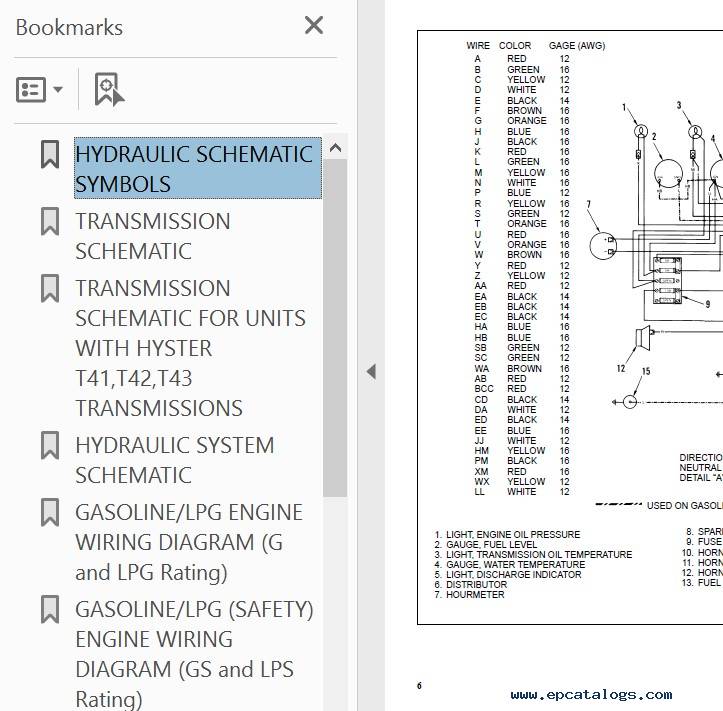
Task: Click legend item GAUGE, FUEL LEVEL
Action: [x=486, y=545]
